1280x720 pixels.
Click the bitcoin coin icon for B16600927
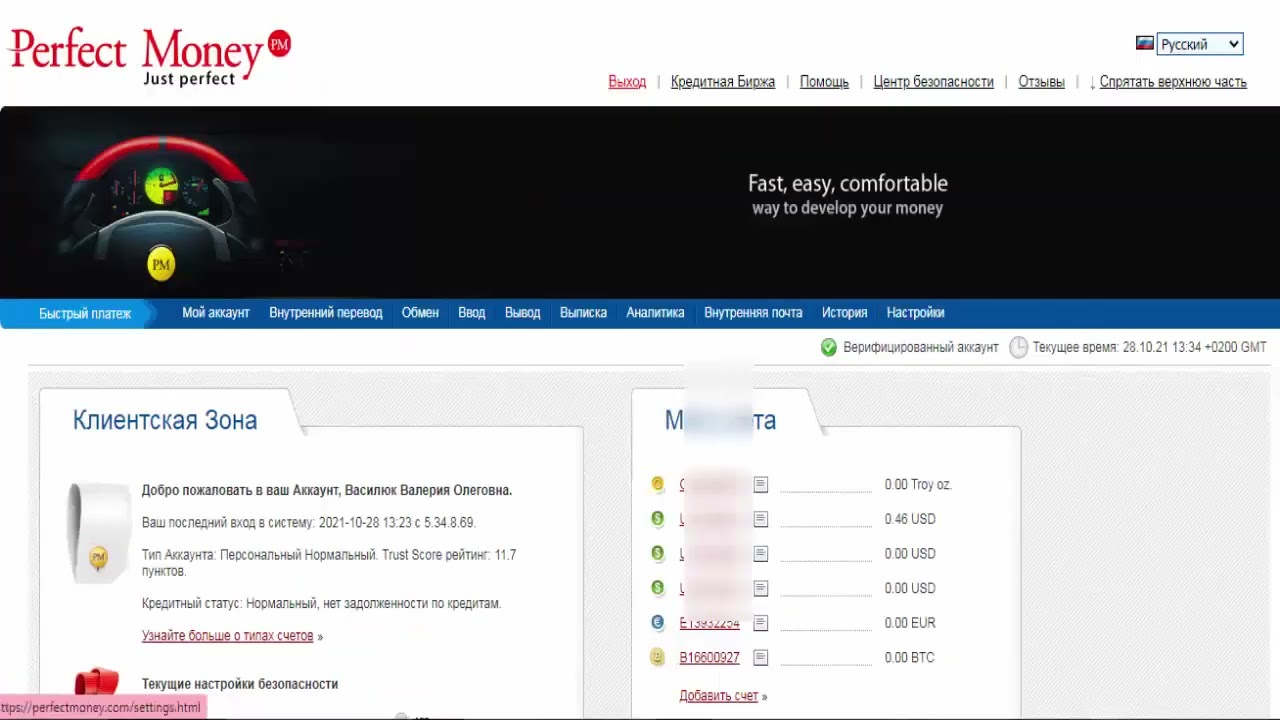click(657, 657)
